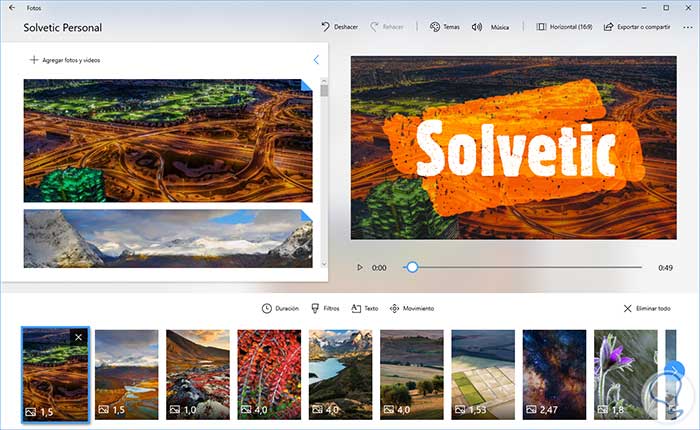Image resolution: width=700 pixels, height=430 pixels.
Task: Change aspect ratio via Horizontal (16:9)
Action: click(x=564, y=27)
